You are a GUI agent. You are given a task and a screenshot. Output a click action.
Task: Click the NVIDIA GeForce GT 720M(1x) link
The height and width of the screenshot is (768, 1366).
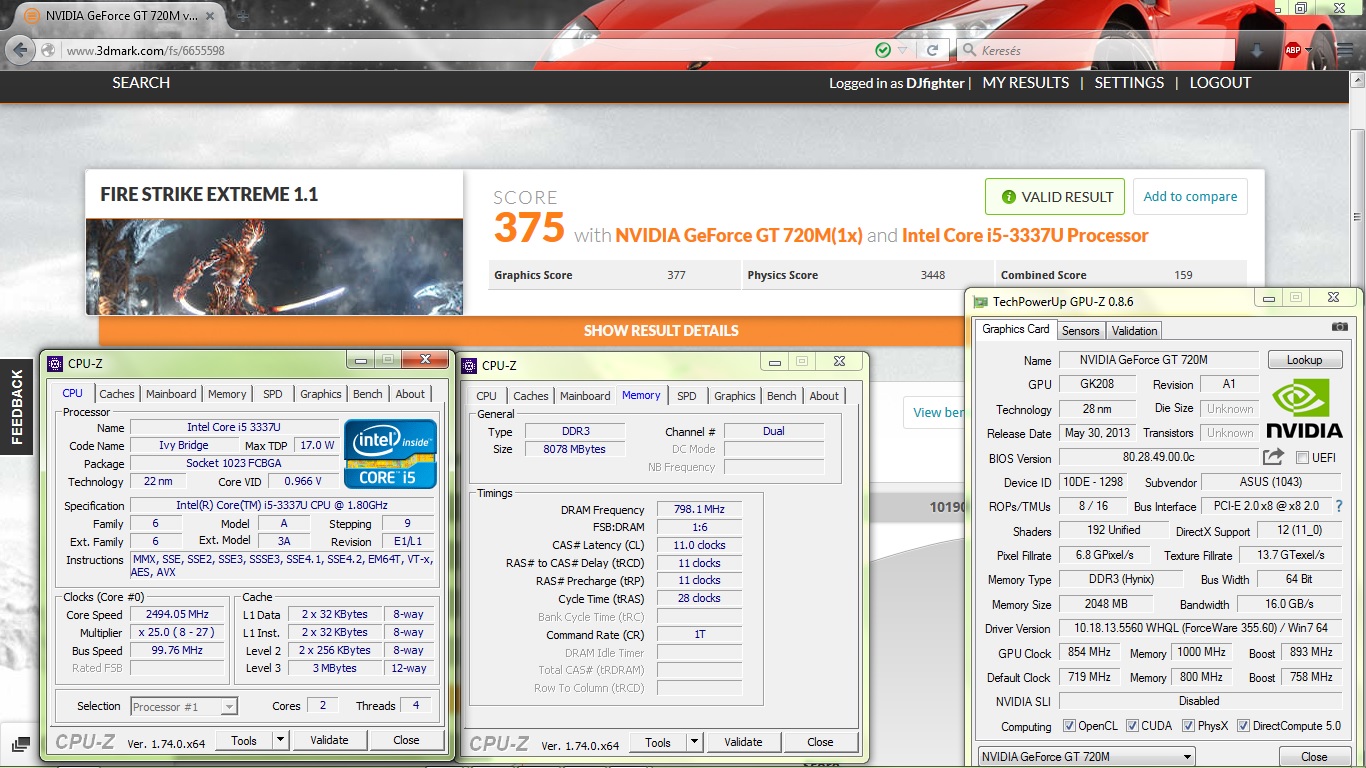(x=738, y=236)
